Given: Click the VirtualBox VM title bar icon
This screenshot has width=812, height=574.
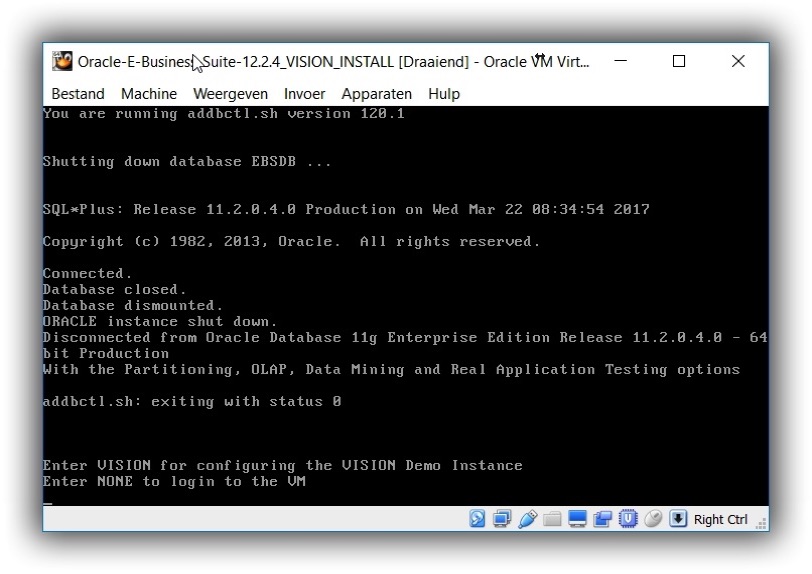Looking at the screenshot, I should click(x=62, y=61).
